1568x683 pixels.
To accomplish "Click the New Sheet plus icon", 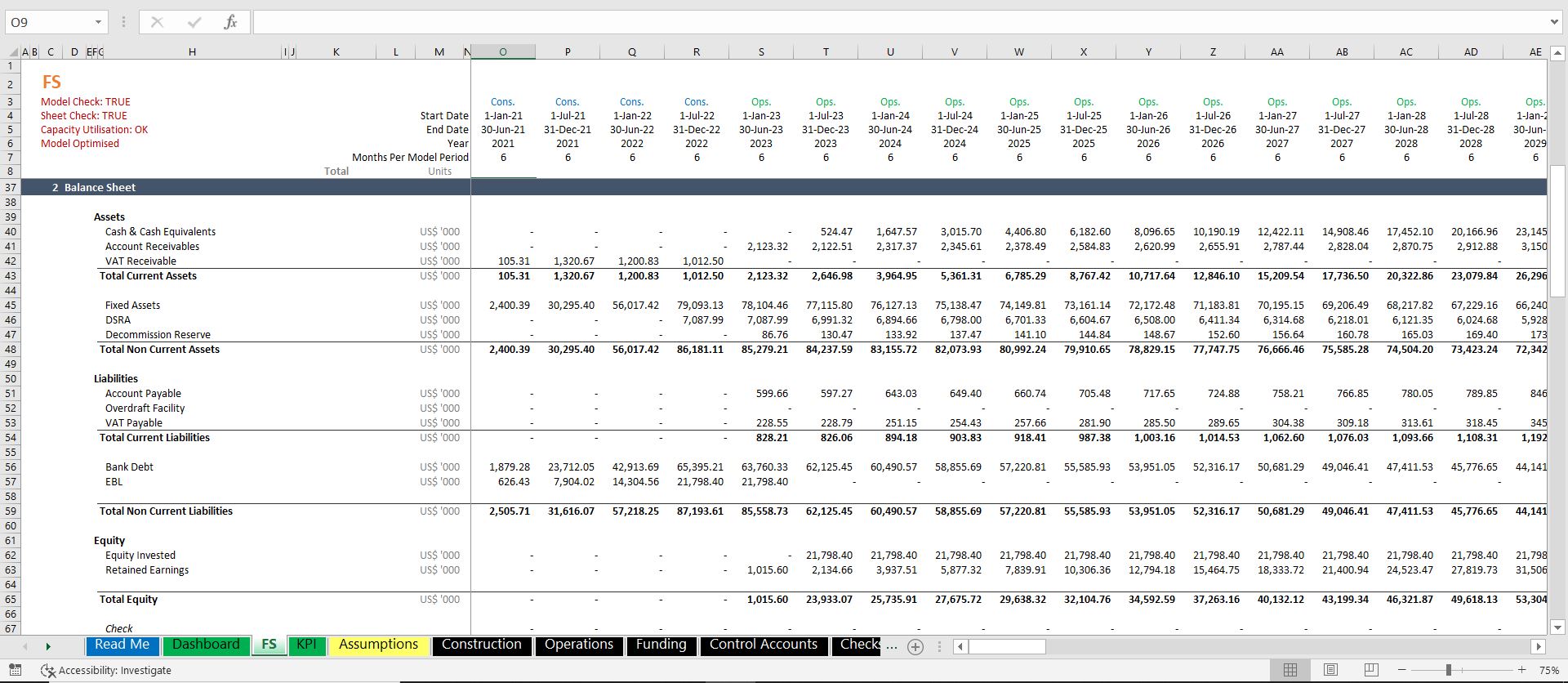I will pyautogui.click(x=915, y=646).
